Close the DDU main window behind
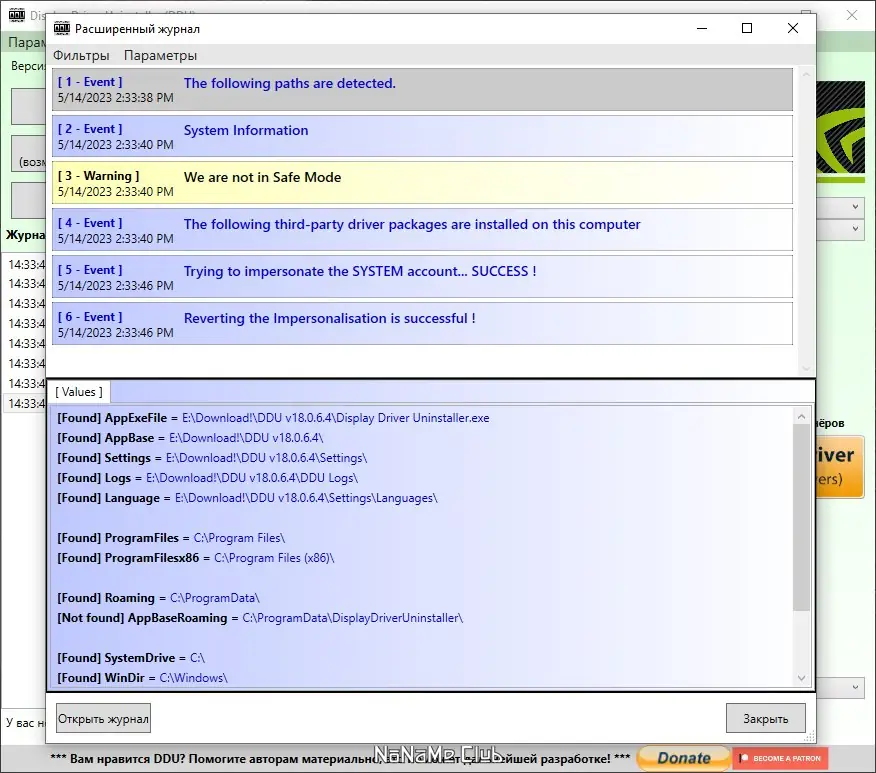The height and width of the screenshot is (773, 876). pyautogui.click(x=851, y=15)
